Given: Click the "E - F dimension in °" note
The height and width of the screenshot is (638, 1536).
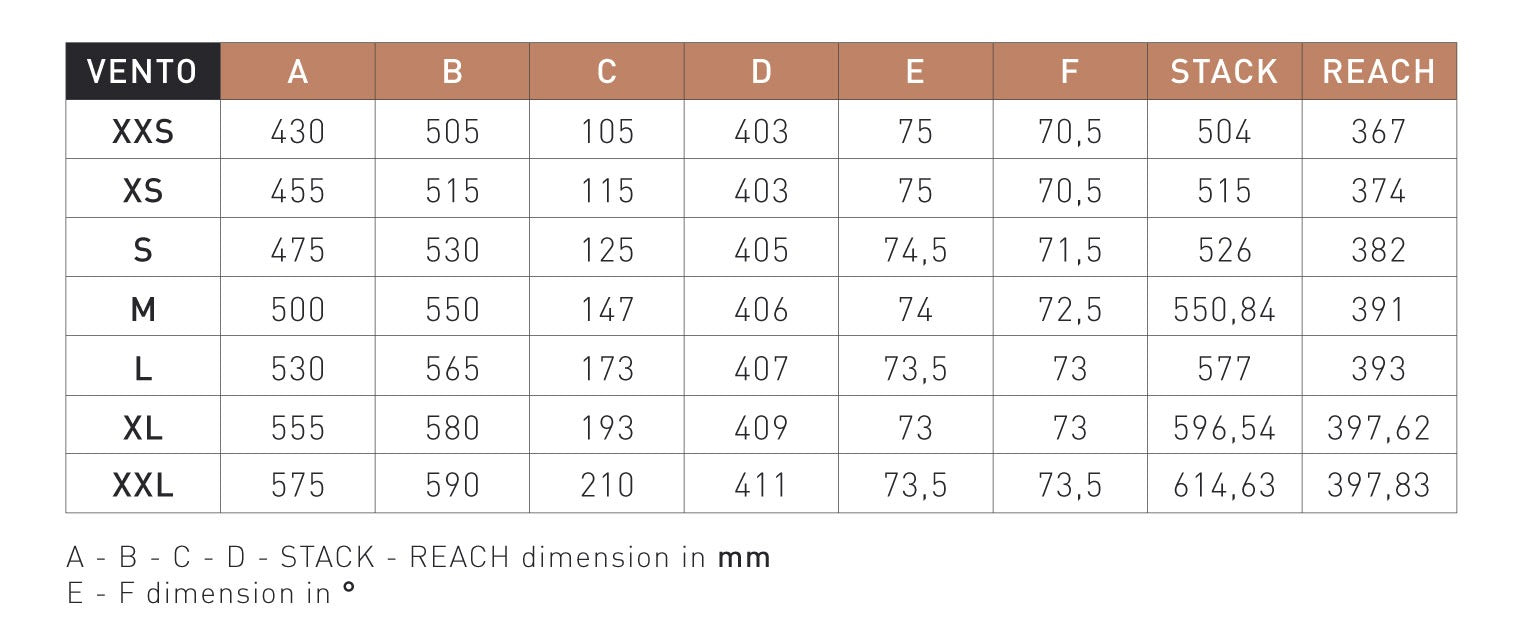Looking at the screenshot, I should tap(211, 593).
